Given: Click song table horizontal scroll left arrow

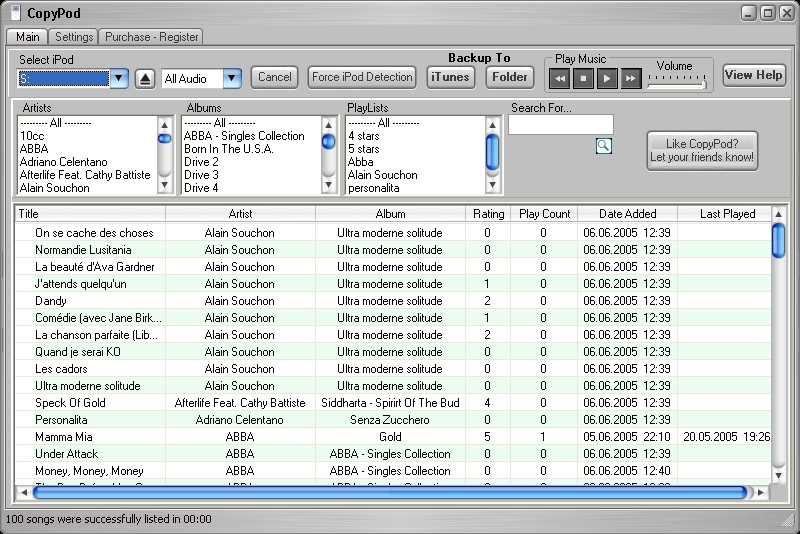Looking at the screenshot, I should click(x=24, y=492).
